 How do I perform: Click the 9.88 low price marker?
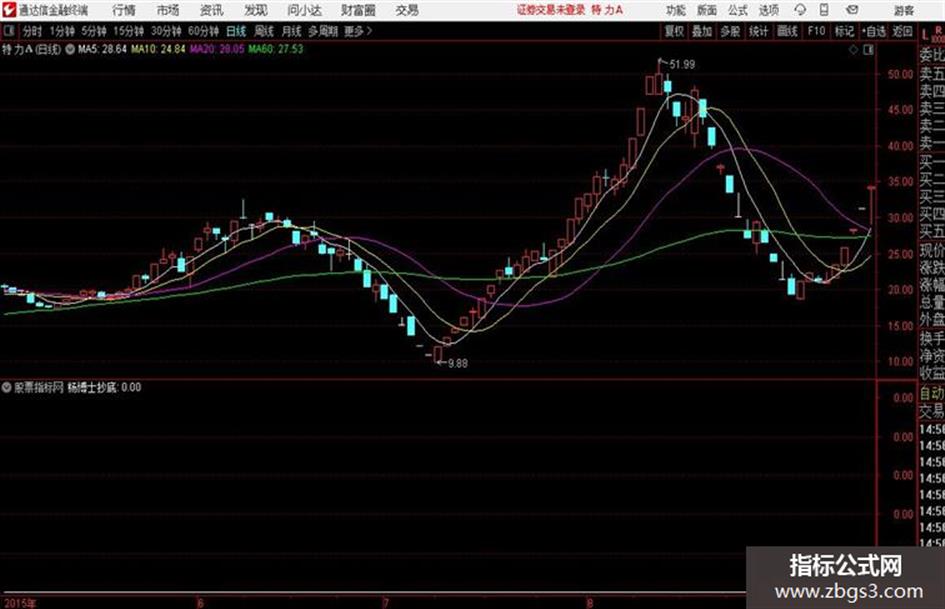[x=458, y=363]
